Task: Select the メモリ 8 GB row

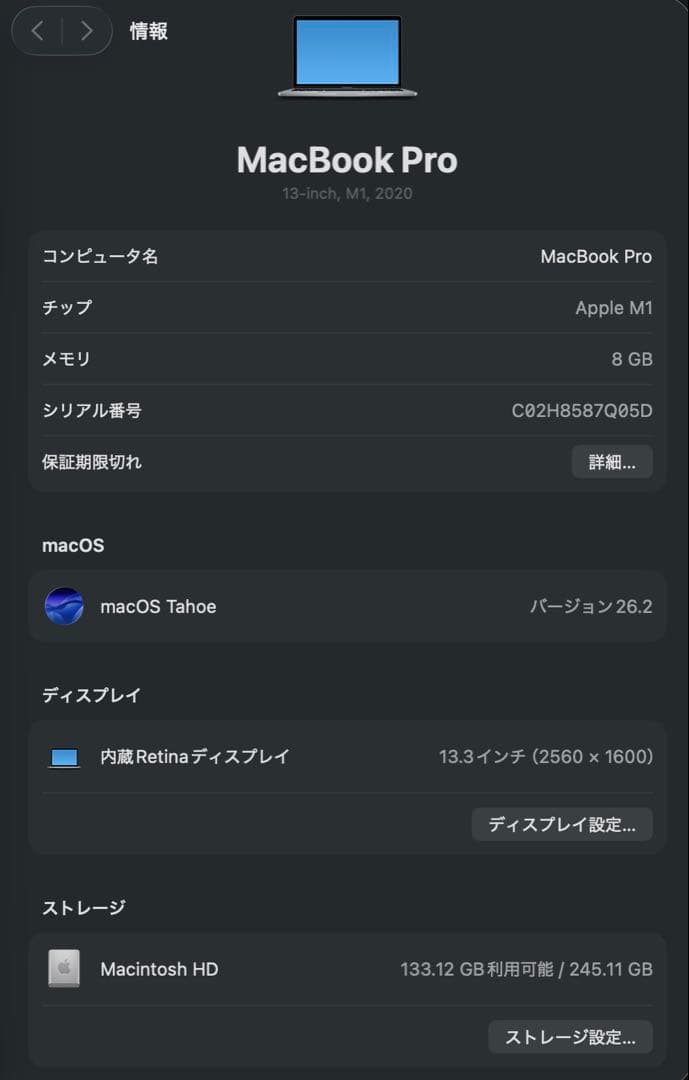Action: pyautogui.click(x=347, y=358)
